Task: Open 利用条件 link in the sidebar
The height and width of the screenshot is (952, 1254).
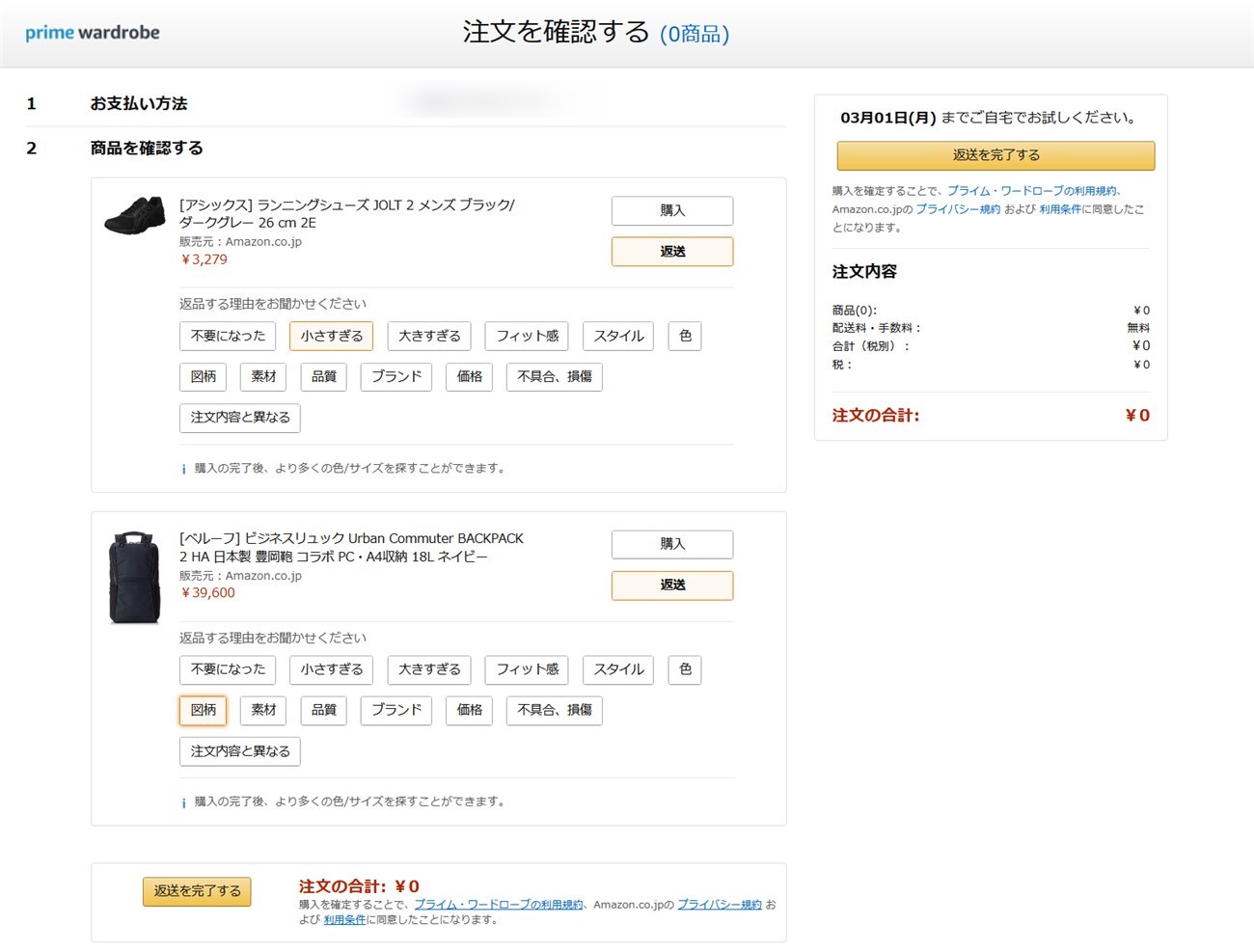Action: 1060,209
